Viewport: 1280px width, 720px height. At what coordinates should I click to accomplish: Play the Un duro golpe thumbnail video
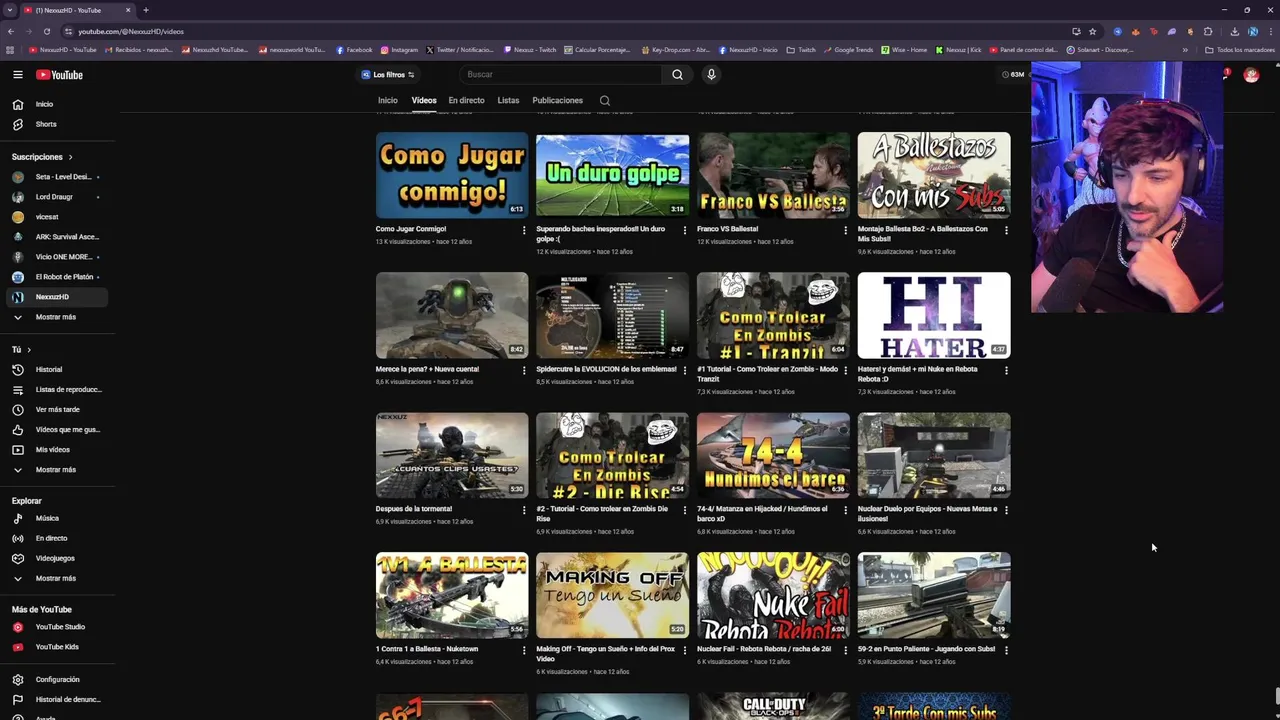point(612,175)
